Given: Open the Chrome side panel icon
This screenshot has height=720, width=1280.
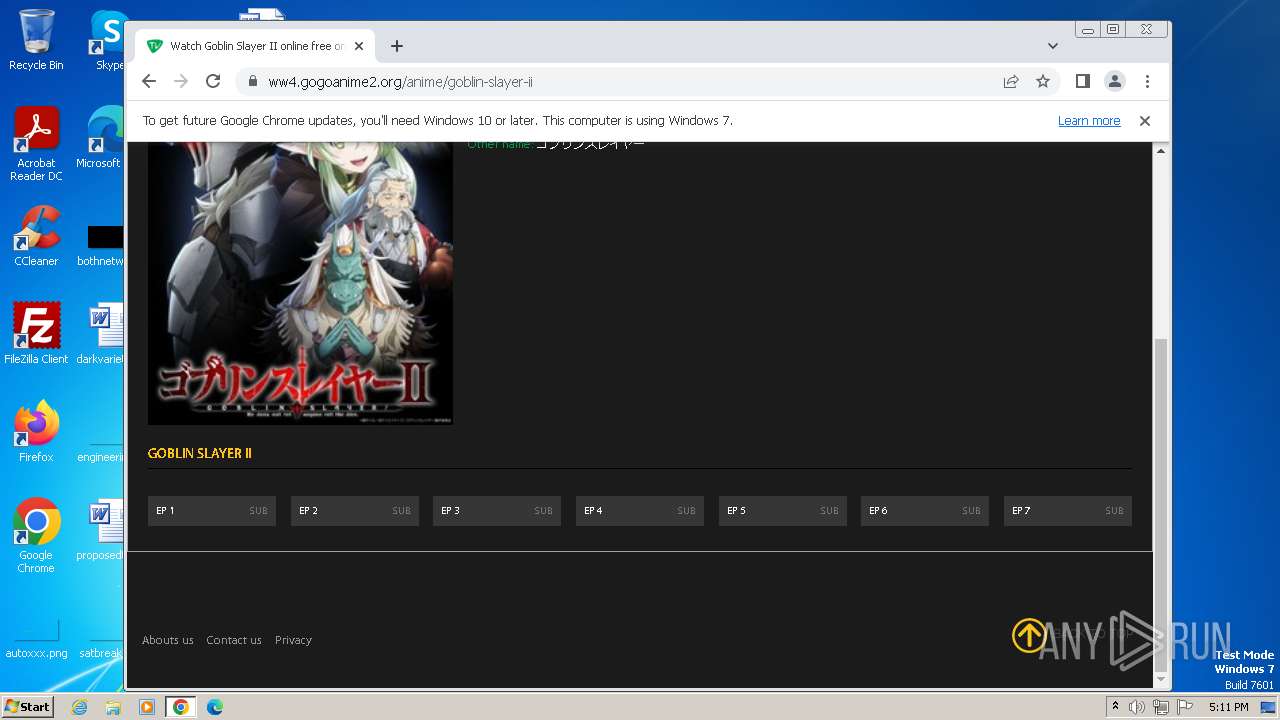Looking at the screenshot, I should coord(1083,81).
